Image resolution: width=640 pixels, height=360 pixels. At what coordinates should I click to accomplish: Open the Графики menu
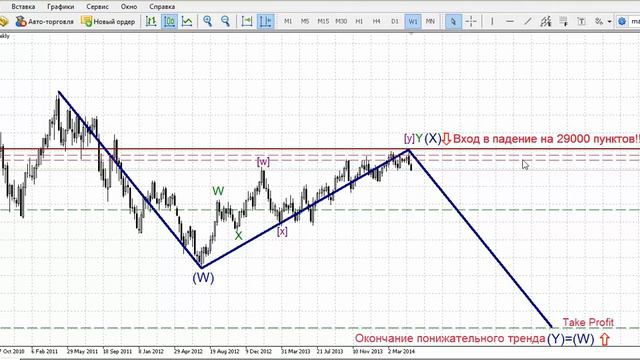(x=60, y=7)
